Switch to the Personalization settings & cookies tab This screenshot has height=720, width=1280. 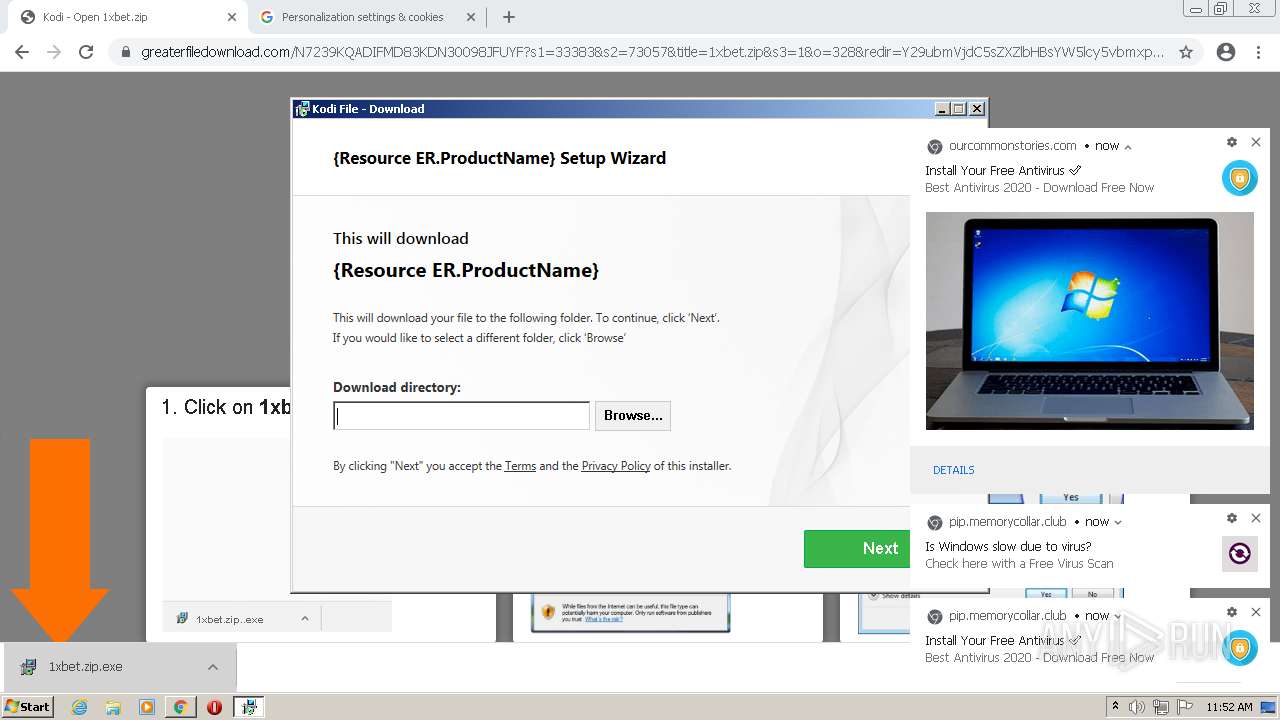point(362,17)
